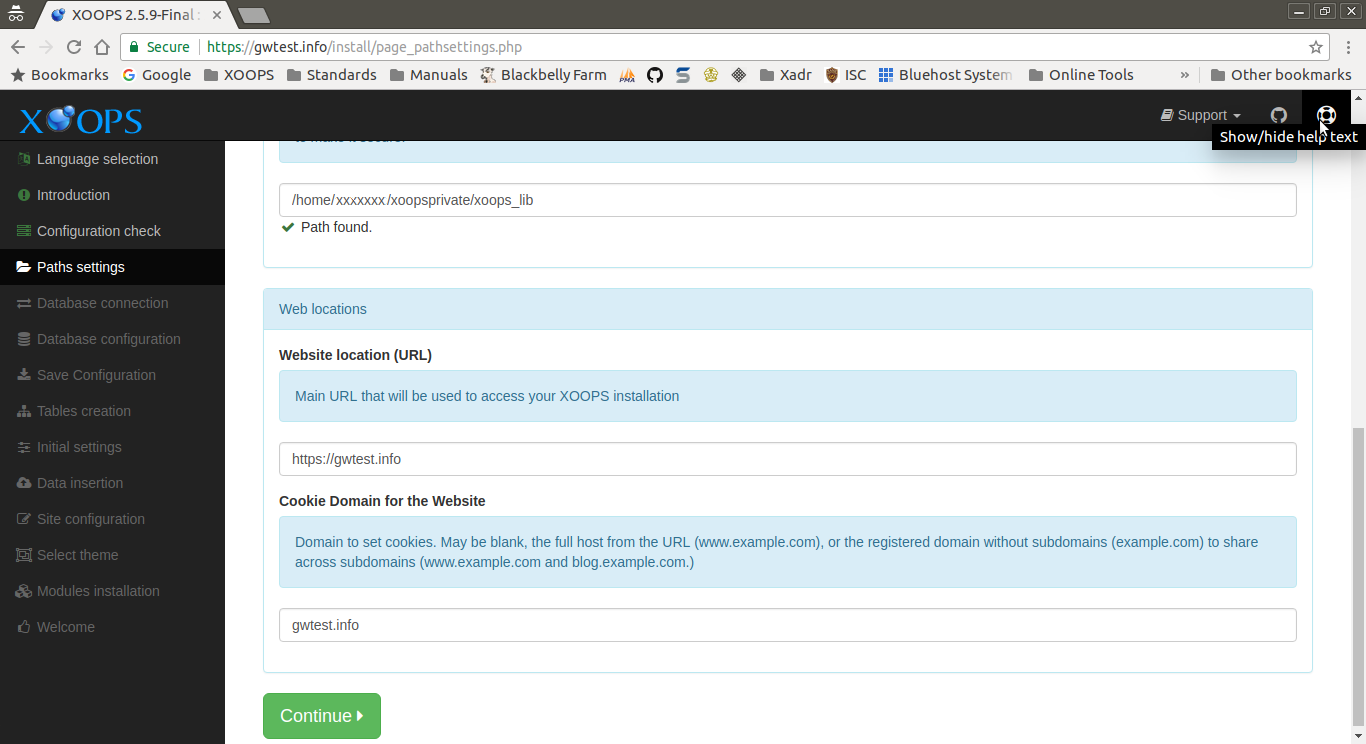Click the Website location URL field

(787, 459)
